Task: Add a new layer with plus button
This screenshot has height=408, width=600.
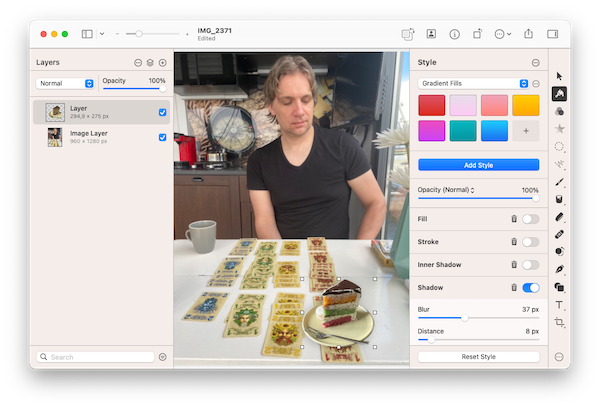Action: [163, 63]
